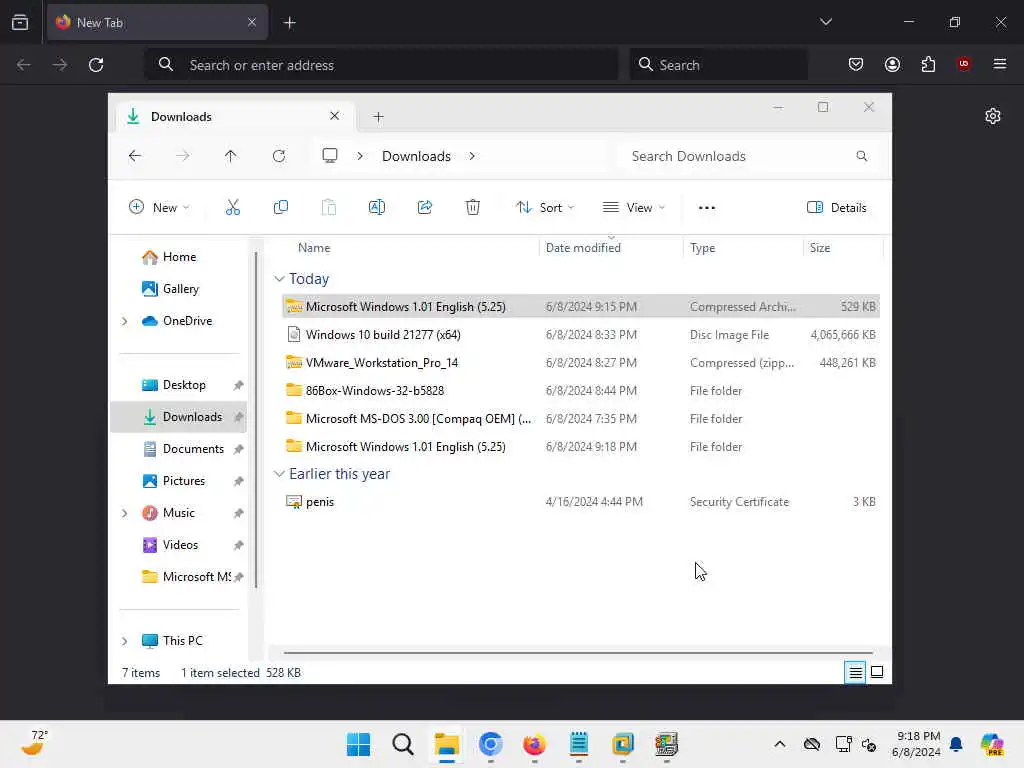Image resolution: width=1024 pixels, height=768 pixels.
Task: Open New Tab page settings gear
Action: click(993, 116)
